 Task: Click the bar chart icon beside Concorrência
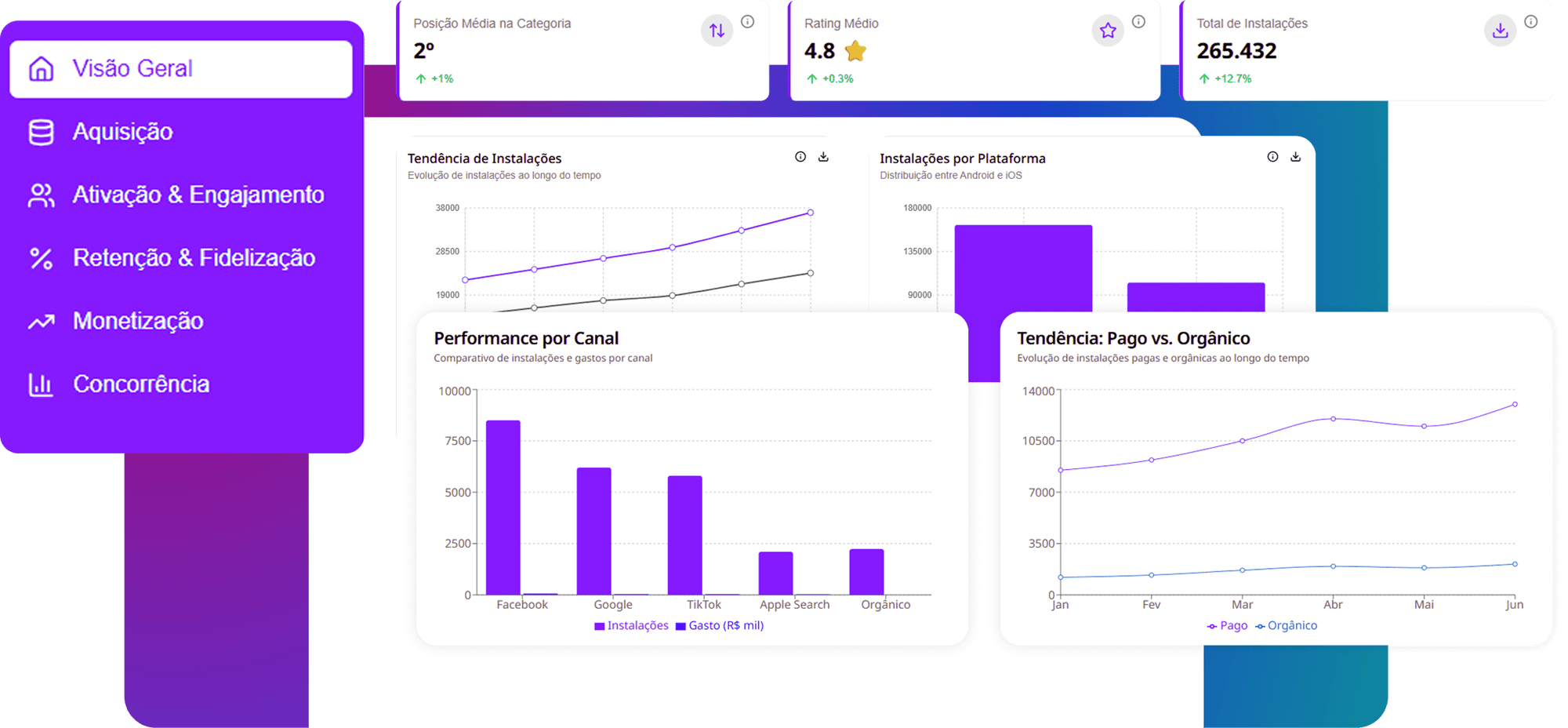click(41, 384)
